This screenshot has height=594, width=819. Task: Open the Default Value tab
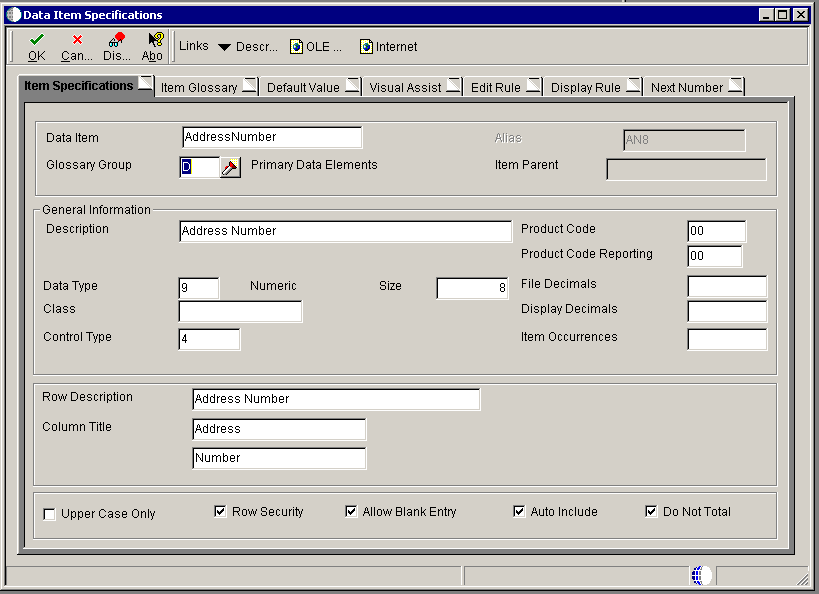(303, 88)
